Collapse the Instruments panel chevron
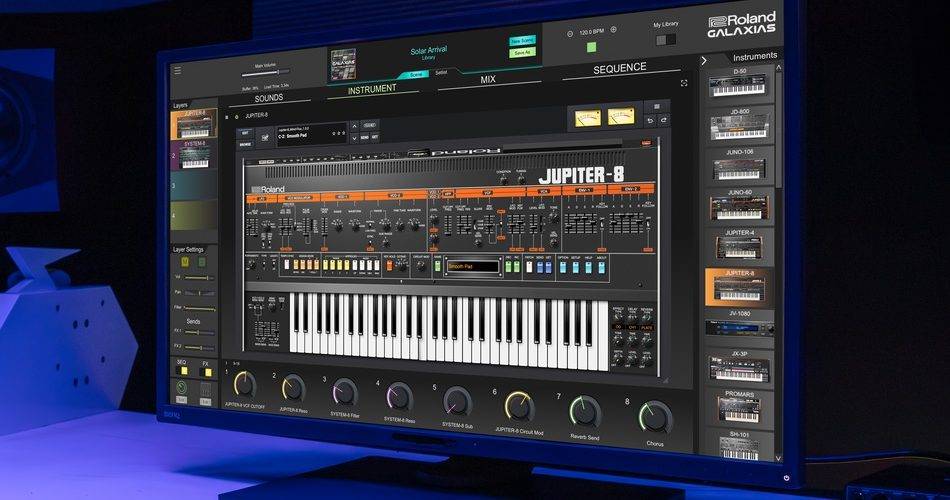 [704, 61]
